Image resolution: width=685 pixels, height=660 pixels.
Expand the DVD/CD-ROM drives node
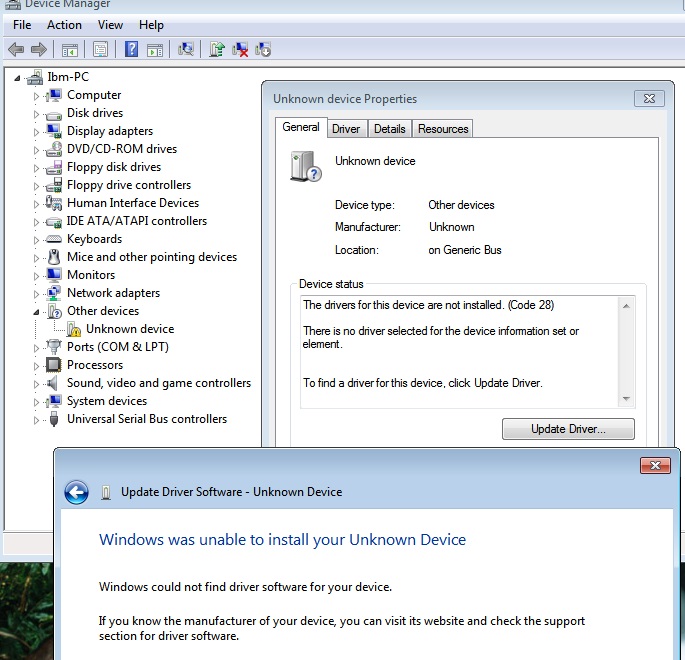pos(36,150)
